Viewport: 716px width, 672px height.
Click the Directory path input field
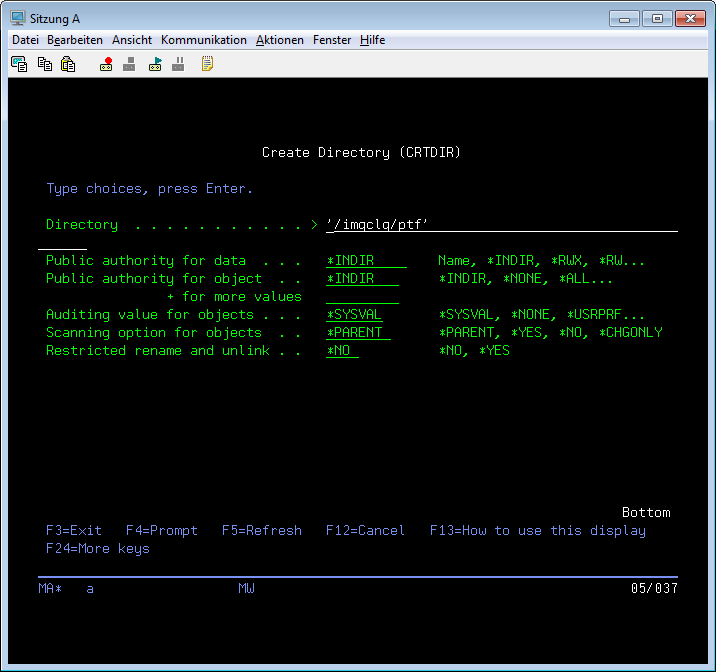pyautogui.click(x=500, y=225)
